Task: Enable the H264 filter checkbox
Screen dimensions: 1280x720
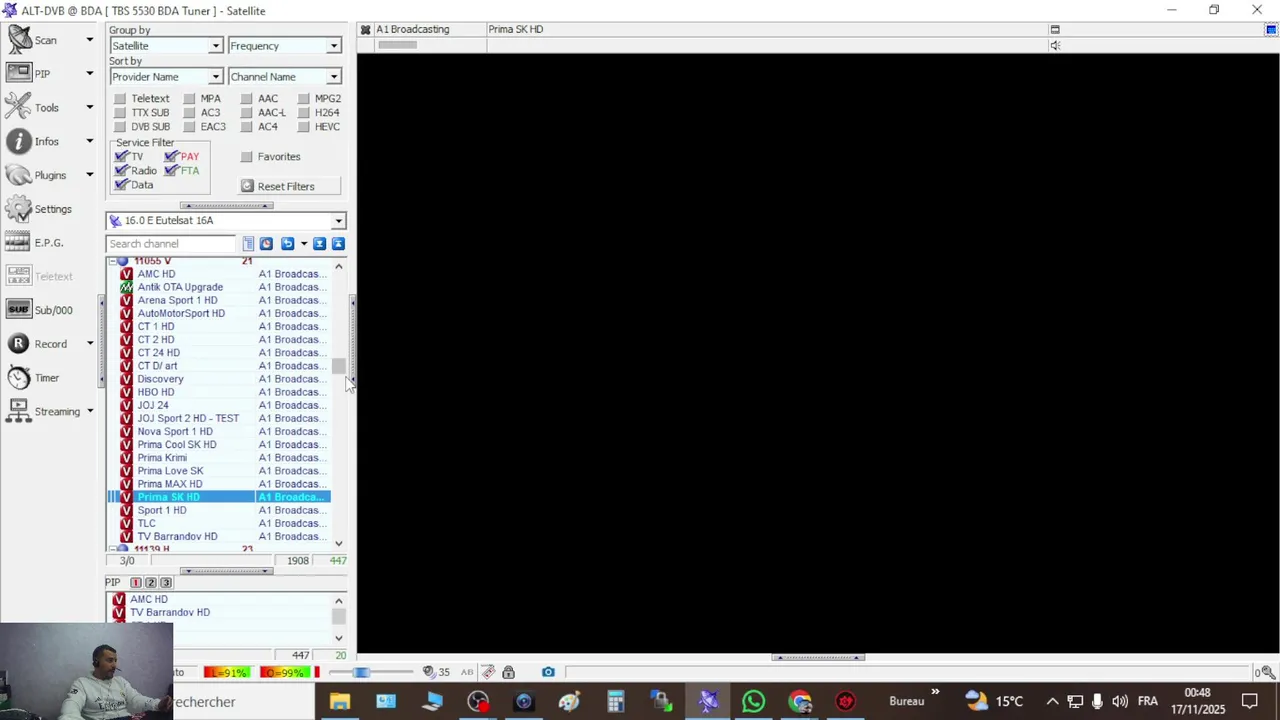Action: pos(304,113)
